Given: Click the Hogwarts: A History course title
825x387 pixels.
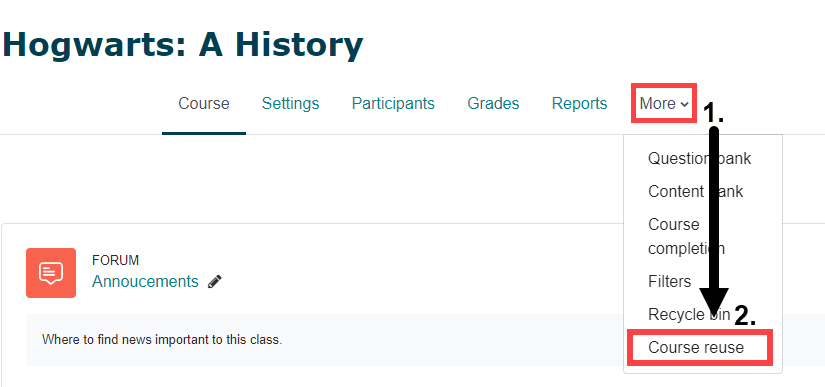Looking at the screenshot, I should [183, 45].
